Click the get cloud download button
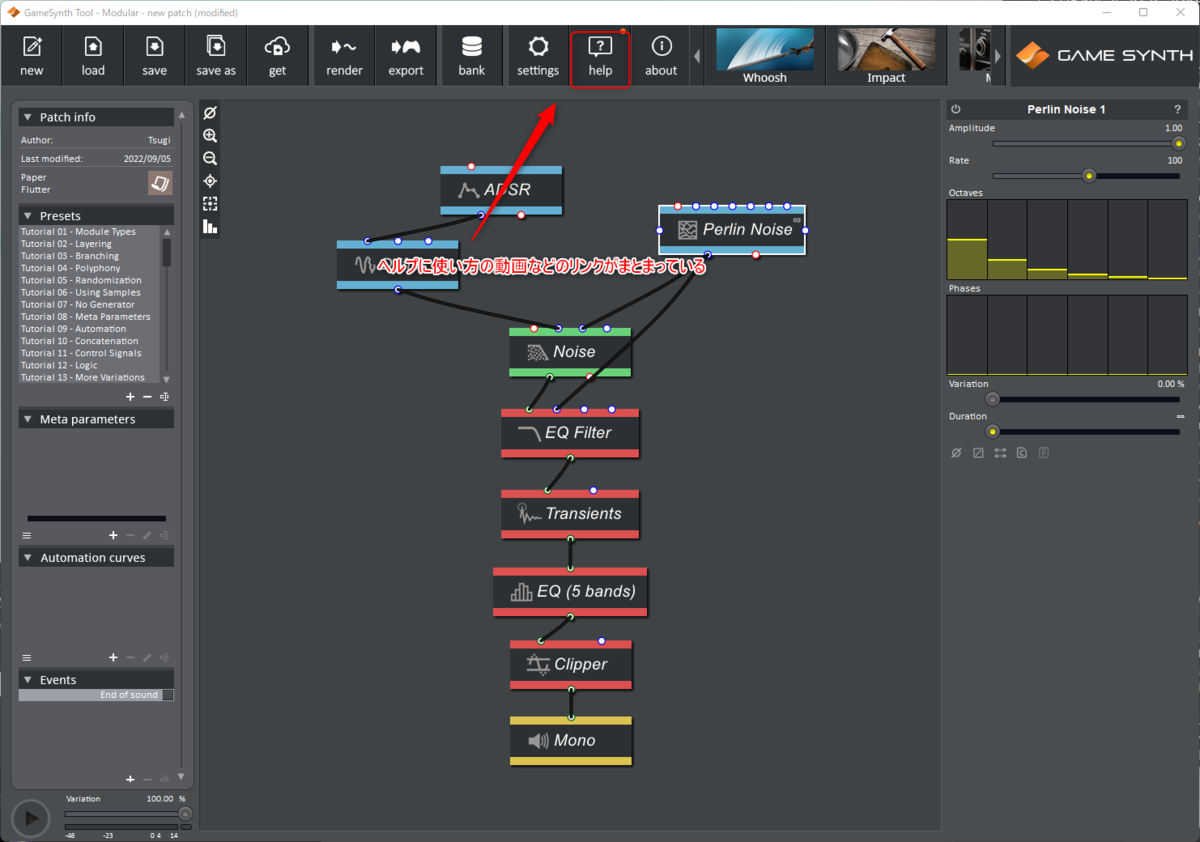1200x842 pixels. point(277,56)
